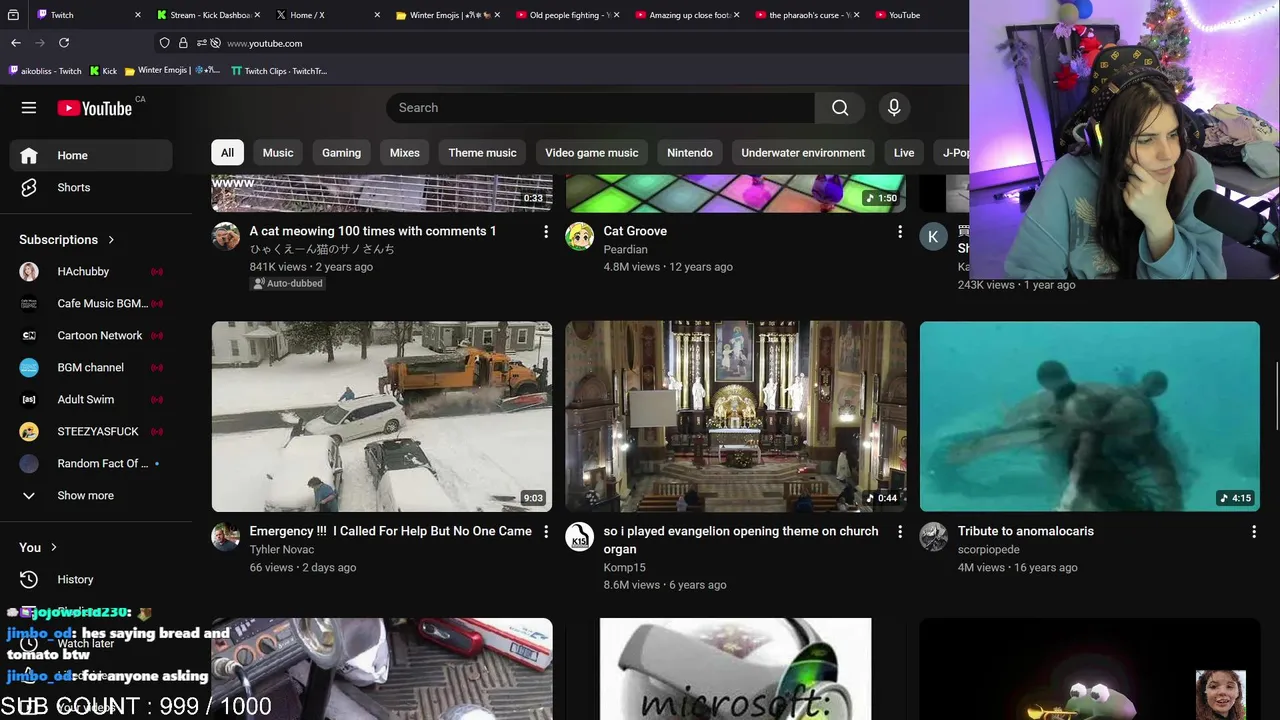Image resolution: width=1280 pixels, height=720 pixels.
Task: Select the Live filter chip
Action: click(904, 152)
